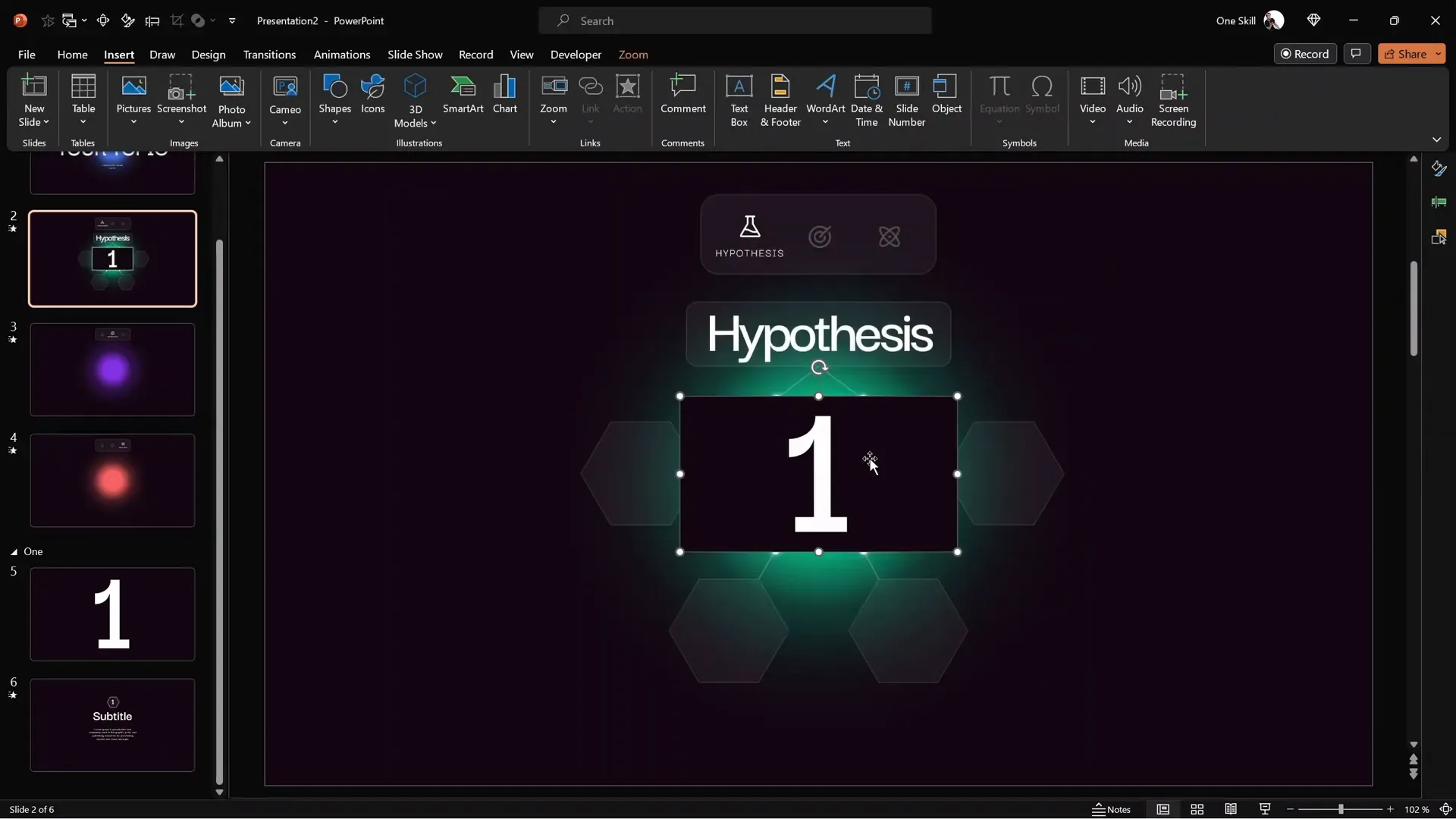1456x819 pixels.
Task: Select slide 3 thumbnail with purple glow
Action: point(112,369)
